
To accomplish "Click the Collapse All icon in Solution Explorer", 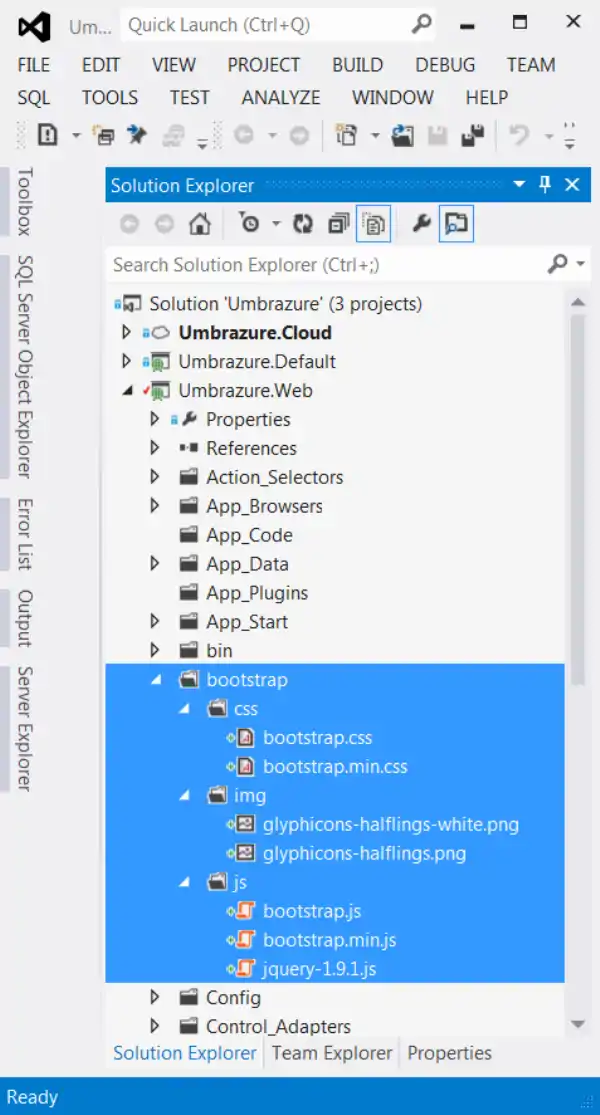I will (338, 225).
